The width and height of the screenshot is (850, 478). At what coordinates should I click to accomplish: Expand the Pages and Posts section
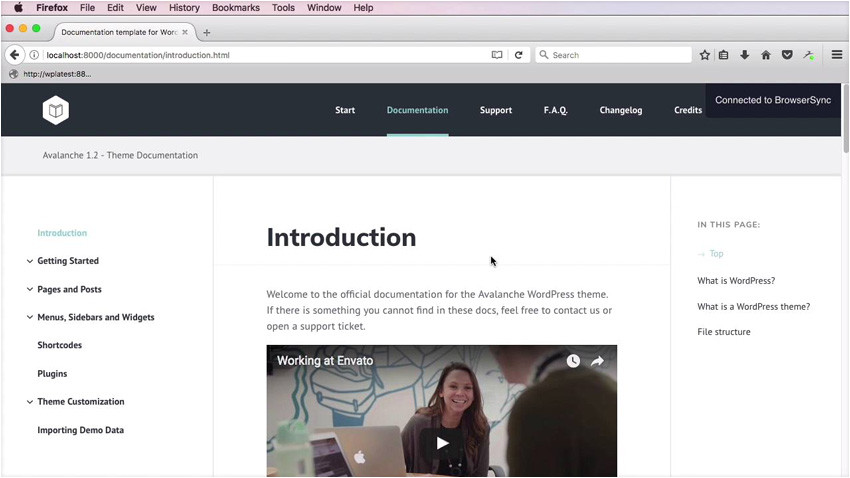pos(30,289)
